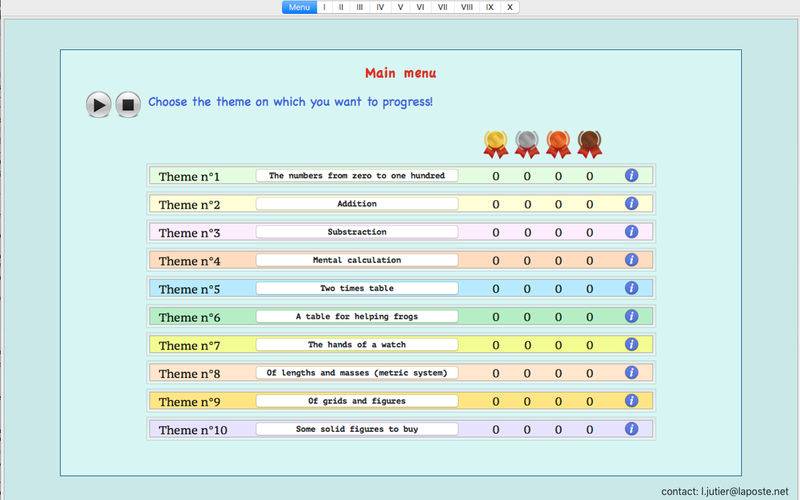Select the Menu tab
800x500 pixels.
click(x=299, y=7)
